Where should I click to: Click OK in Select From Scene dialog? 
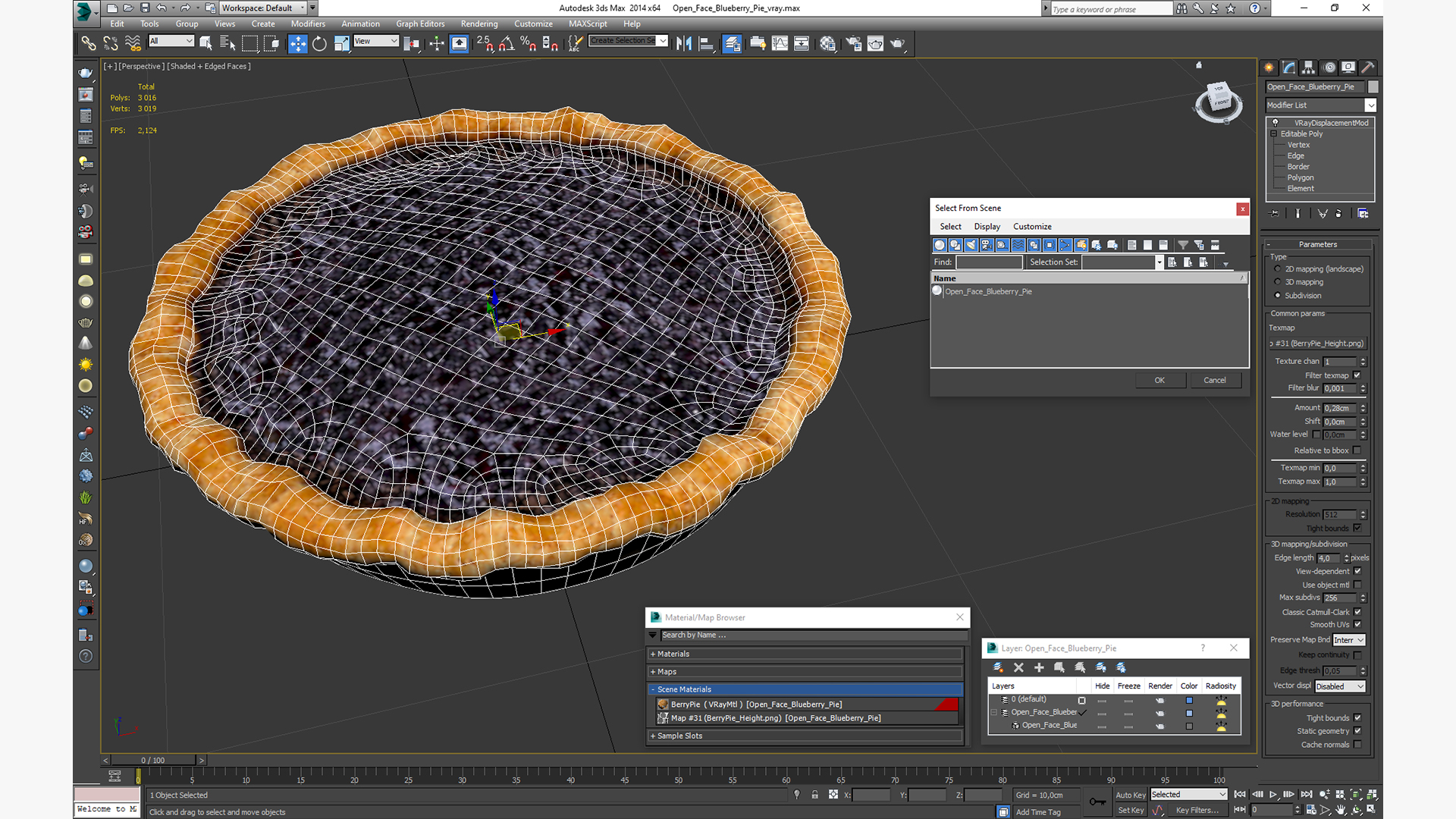(x=1159, y=380)
